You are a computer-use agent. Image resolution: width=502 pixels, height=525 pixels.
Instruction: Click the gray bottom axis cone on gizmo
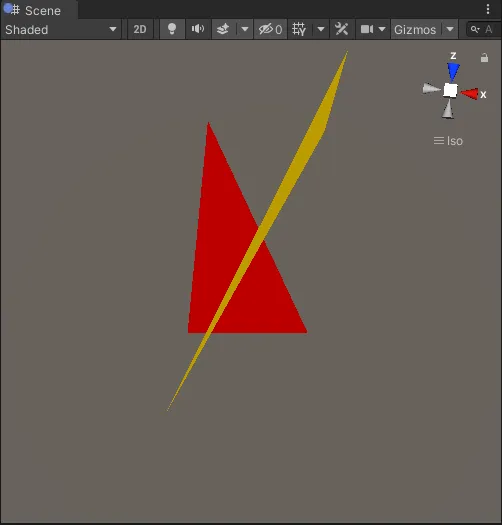[x=448, y=109]
